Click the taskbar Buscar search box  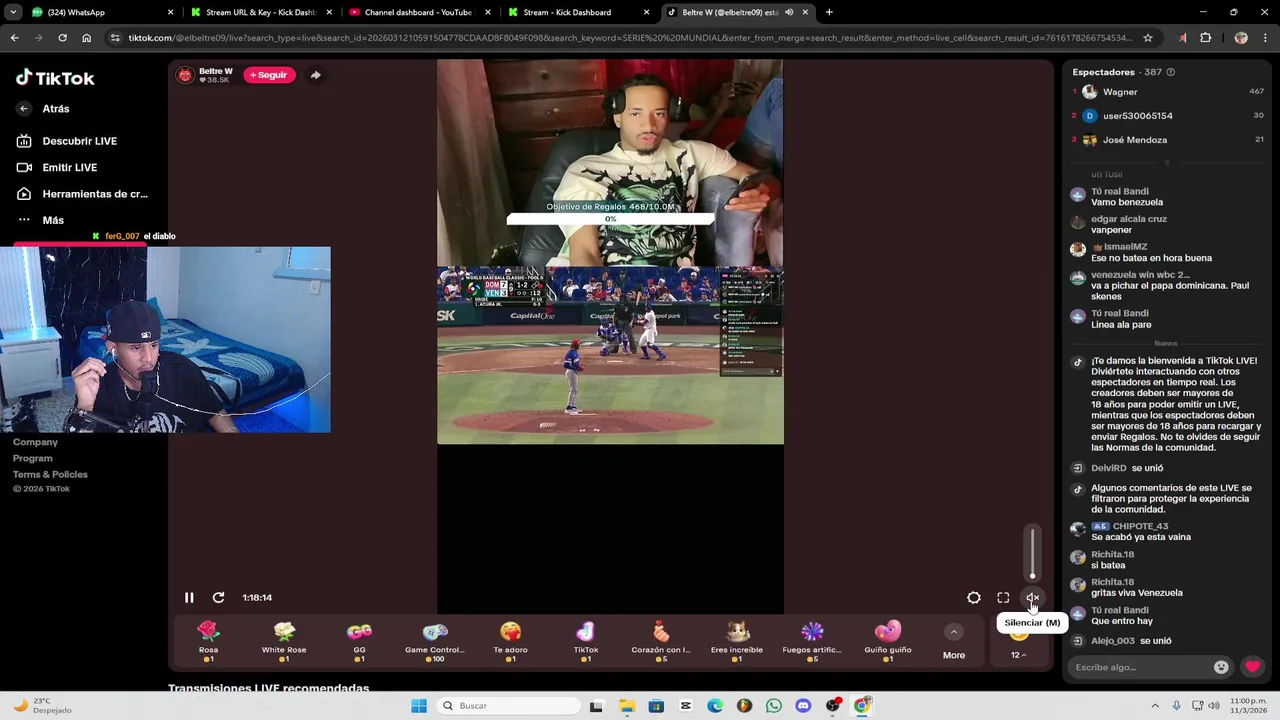(x=508, y=706)
